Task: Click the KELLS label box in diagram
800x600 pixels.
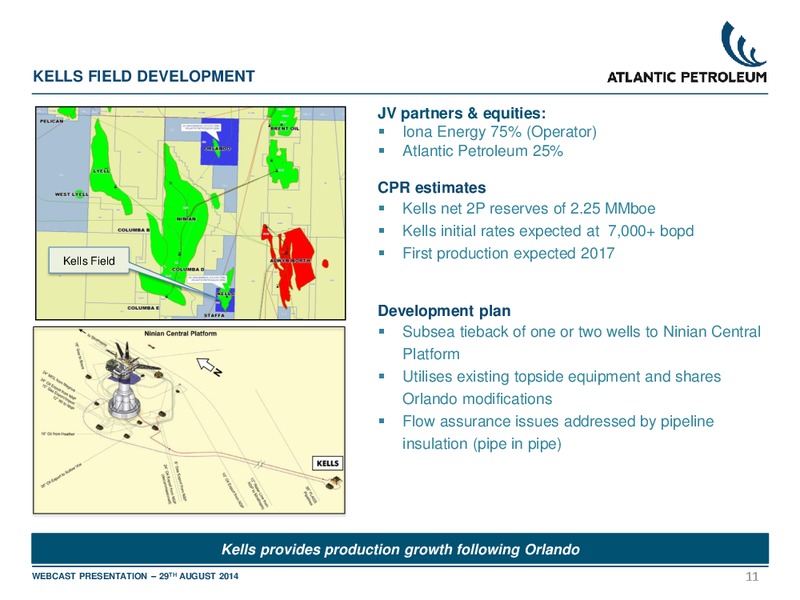Action: [x=327, y=463]
